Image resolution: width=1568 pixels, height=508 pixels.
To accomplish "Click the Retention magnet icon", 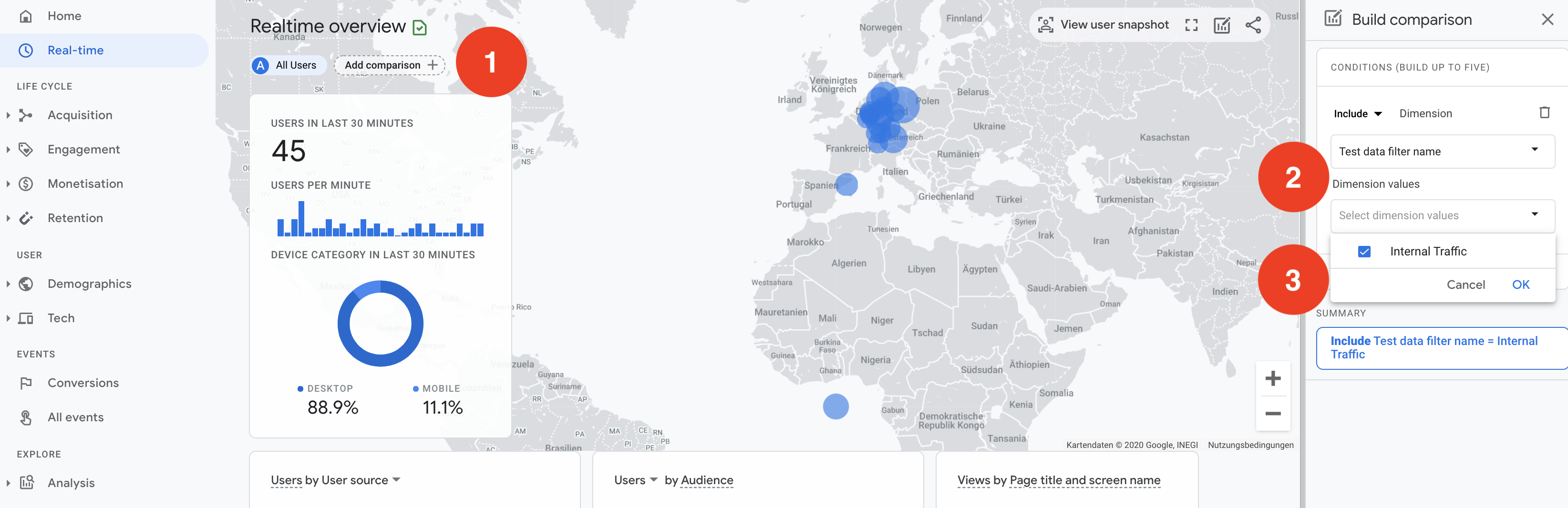I will (x=26, y=218).
